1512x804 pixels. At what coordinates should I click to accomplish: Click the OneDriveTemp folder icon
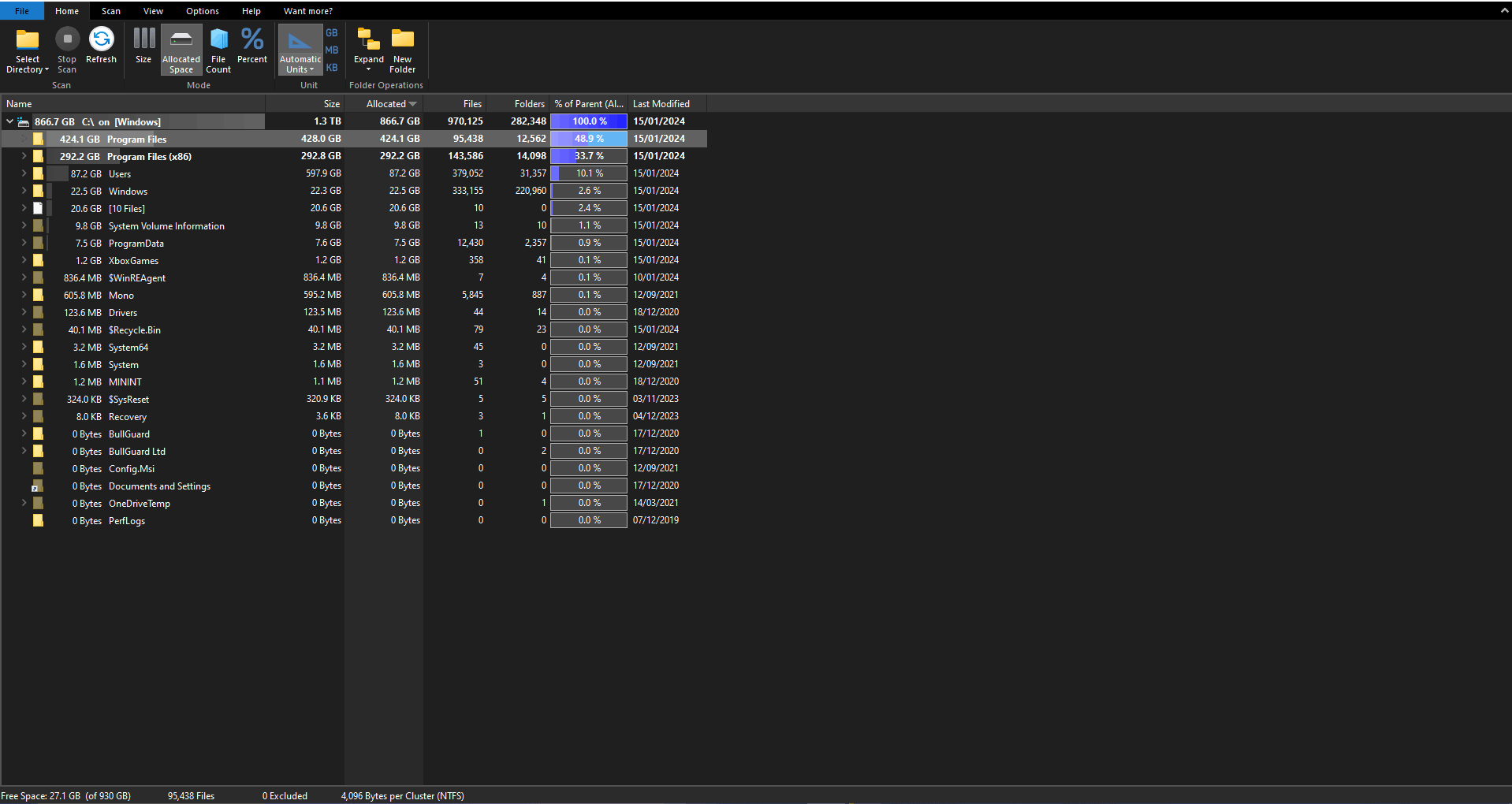(38, 503)
